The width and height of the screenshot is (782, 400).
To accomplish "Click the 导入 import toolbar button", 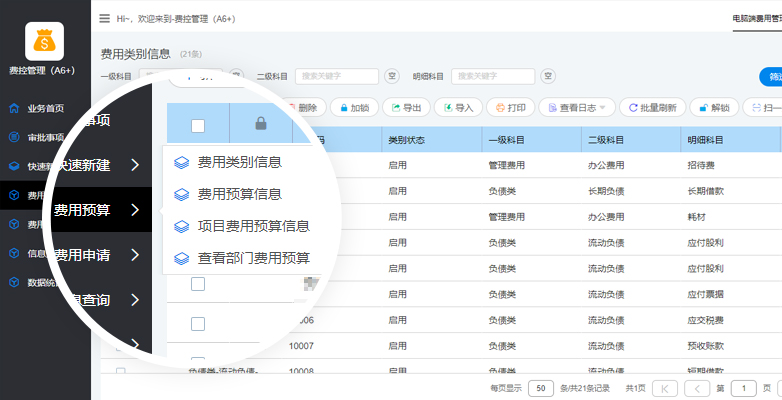I will click(x=458, y=107).
